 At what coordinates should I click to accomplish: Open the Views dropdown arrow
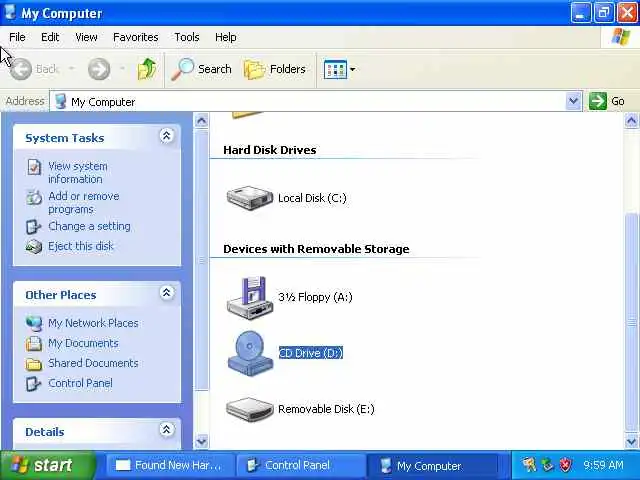point(352,69)
